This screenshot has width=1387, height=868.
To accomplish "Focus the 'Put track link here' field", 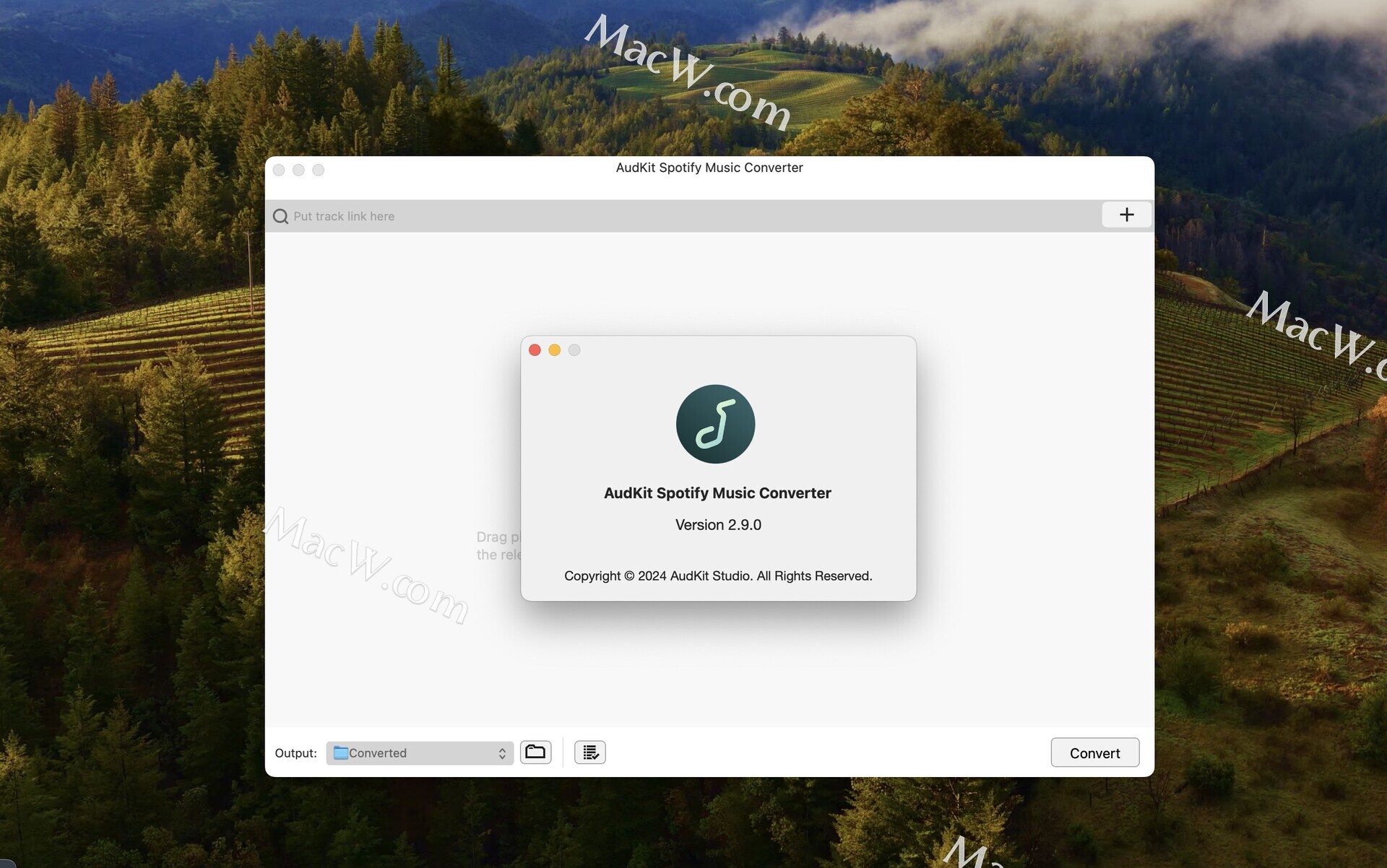I will [683, 216].
